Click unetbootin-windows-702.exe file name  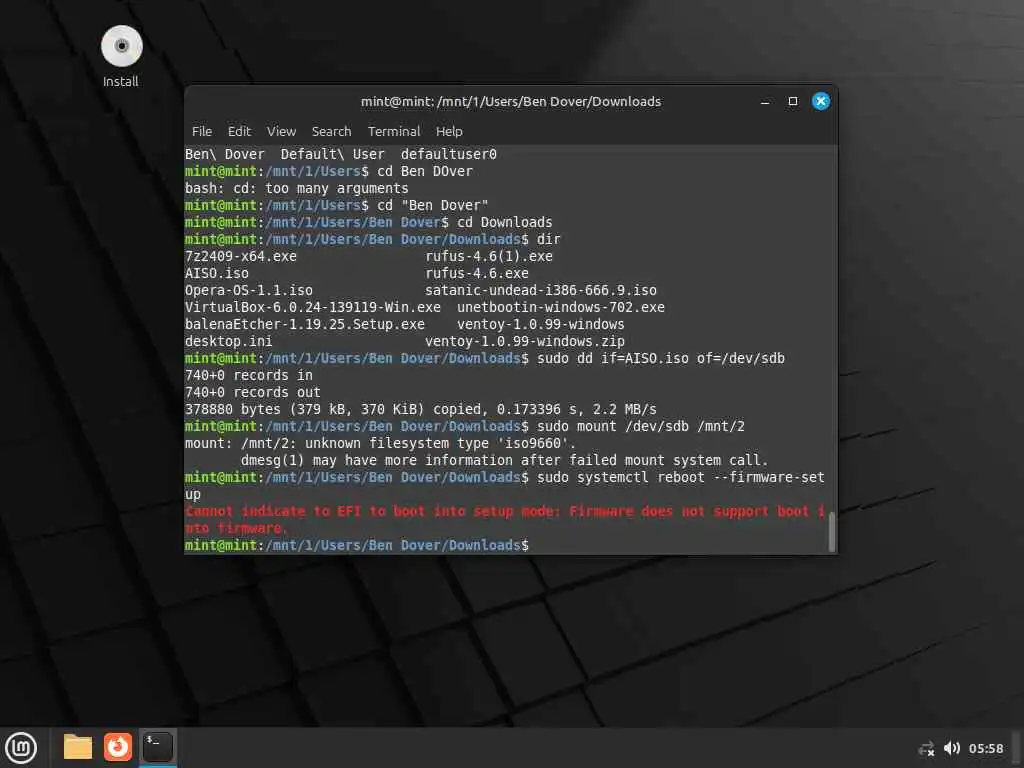[x=561, y=307]
